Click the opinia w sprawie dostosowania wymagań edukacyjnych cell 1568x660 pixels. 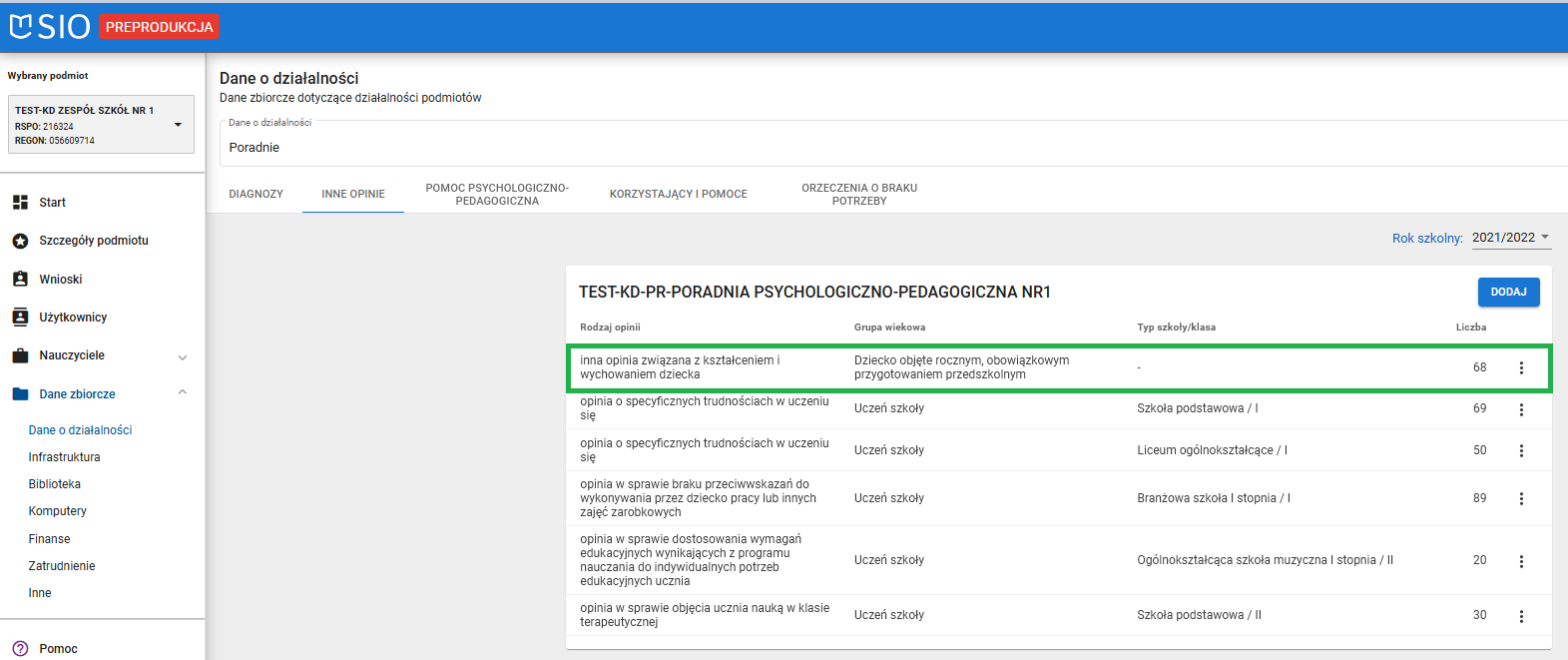pyautogui.click(x=691, y=560)
